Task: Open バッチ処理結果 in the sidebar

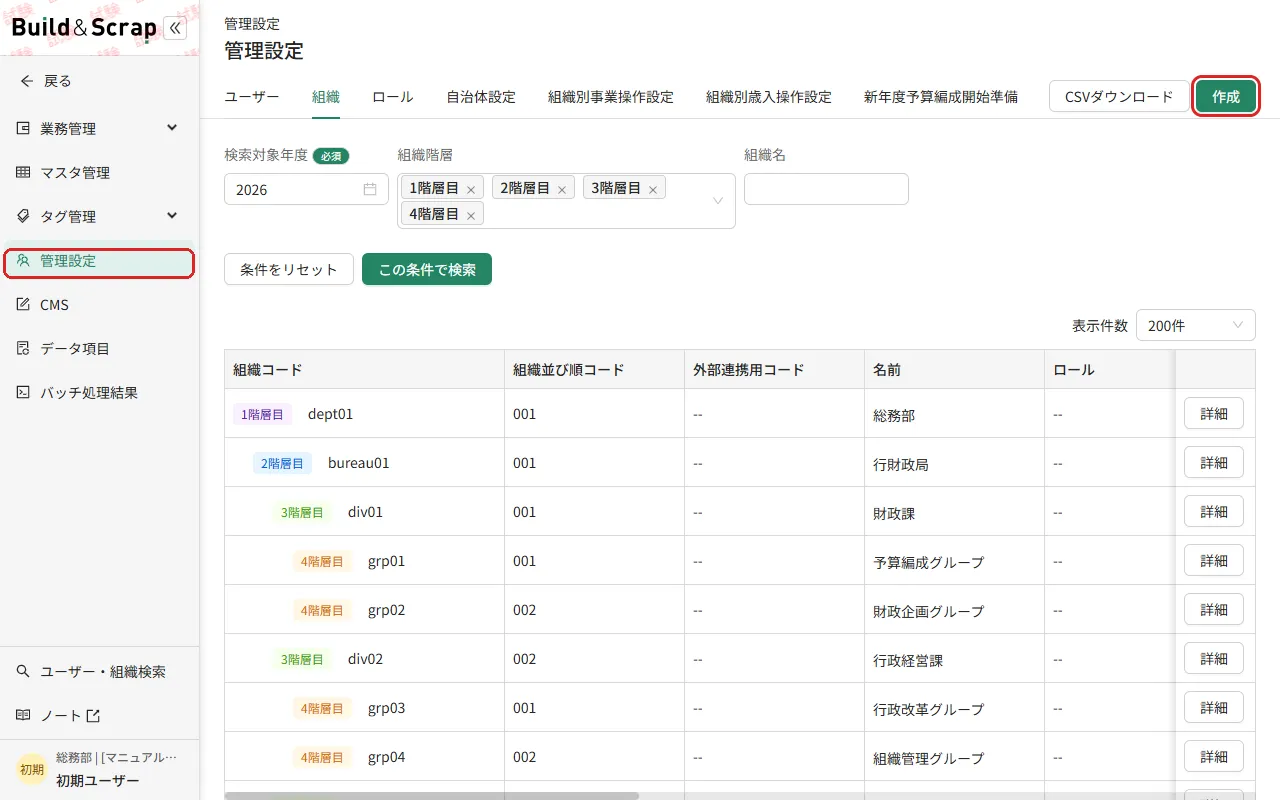Action: pyautogui.click(x=98, y=393)
